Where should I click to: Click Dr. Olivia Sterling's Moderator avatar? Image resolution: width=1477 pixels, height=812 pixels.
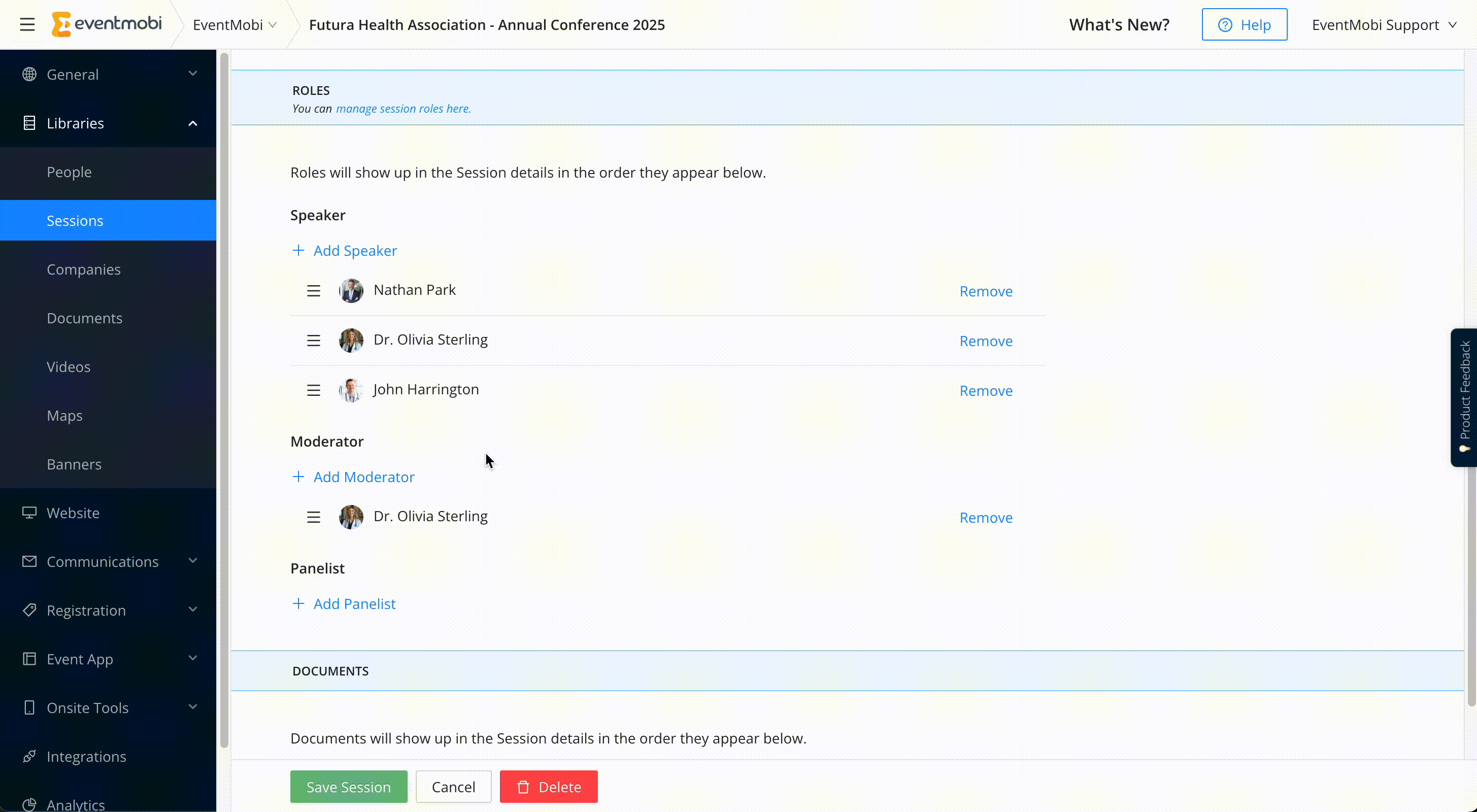(x=351, y=517)
